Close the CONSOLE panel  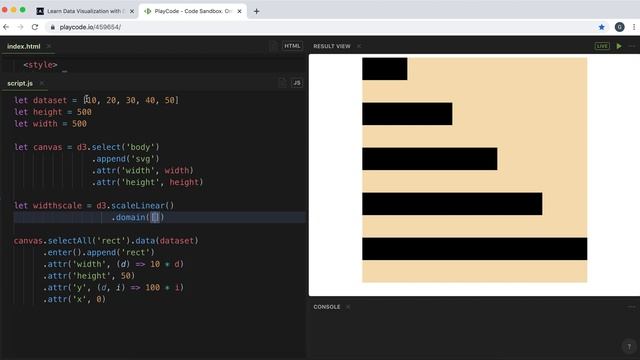point(348,307)
